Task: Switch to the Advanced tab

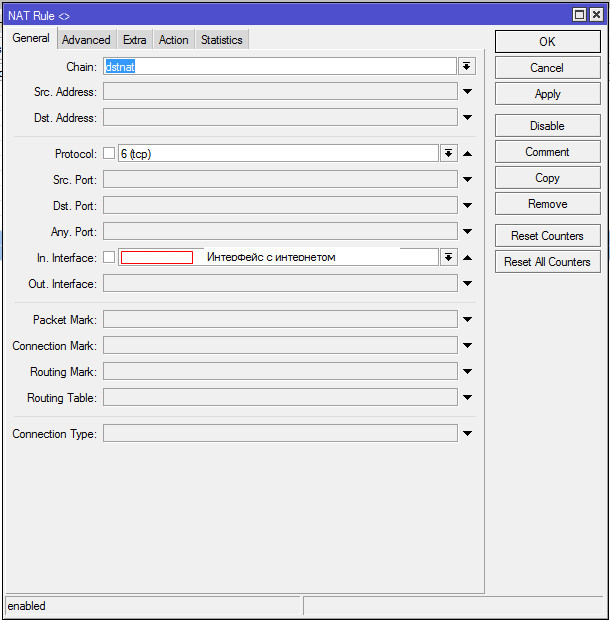Action: (x=86, y=40)
